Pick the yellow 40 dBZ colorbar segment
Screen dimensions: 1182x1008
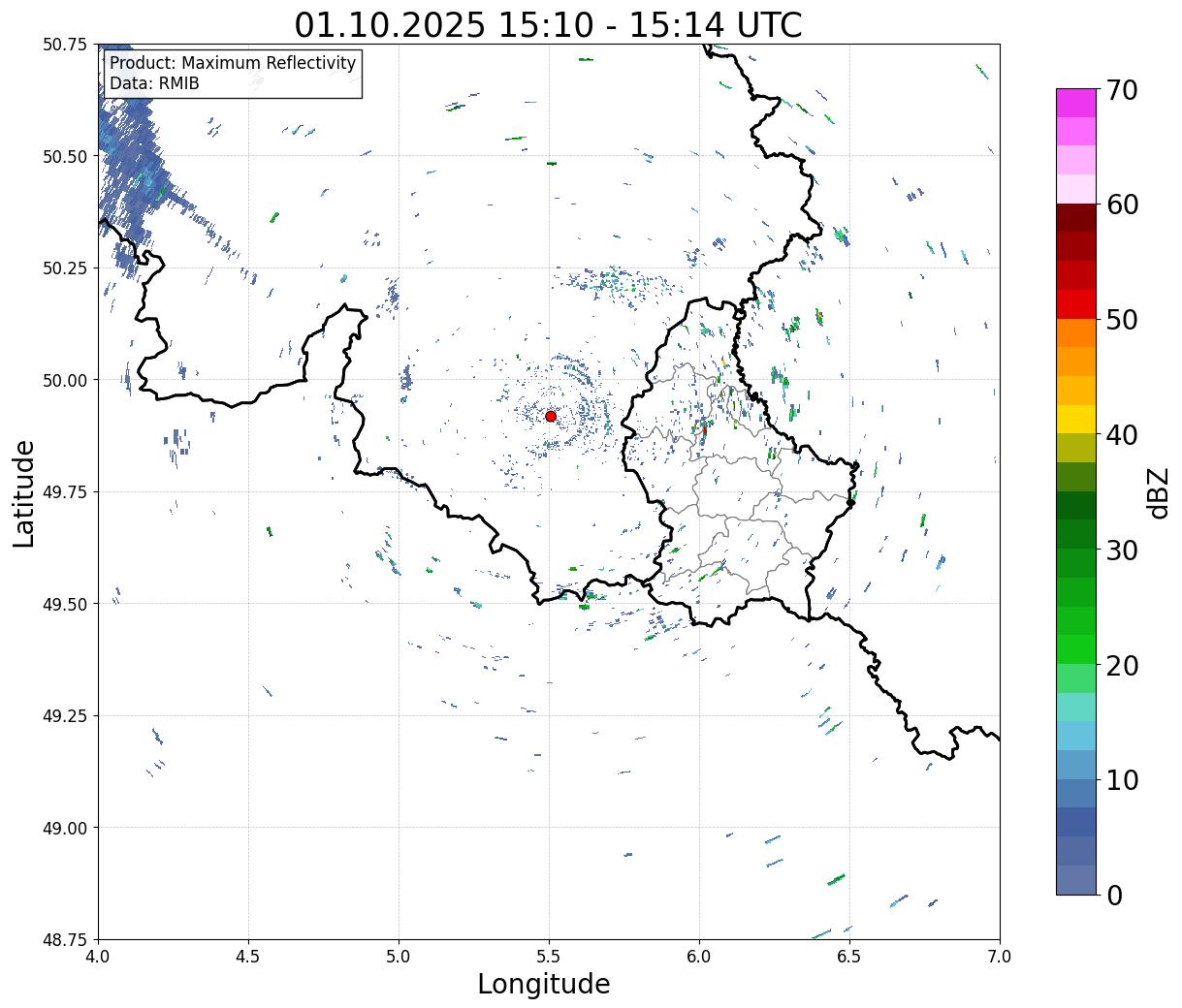click(x=1076, y=420)
